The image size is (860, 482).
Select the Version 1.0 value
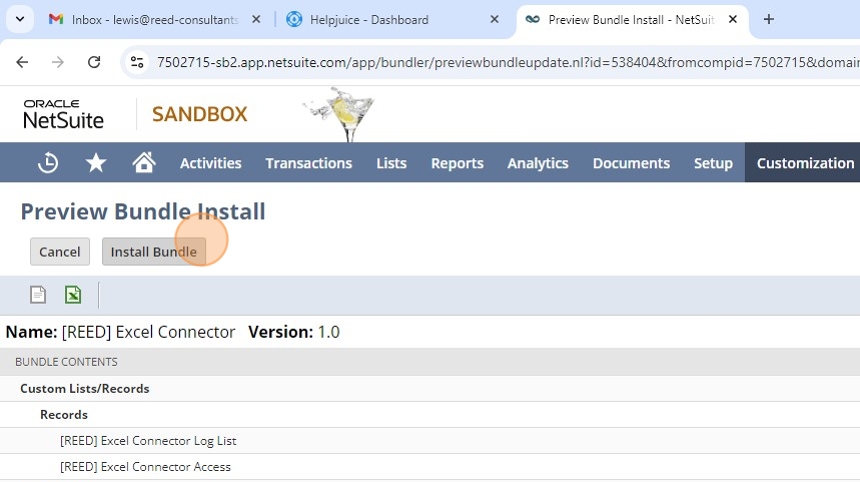pos(329,332)
